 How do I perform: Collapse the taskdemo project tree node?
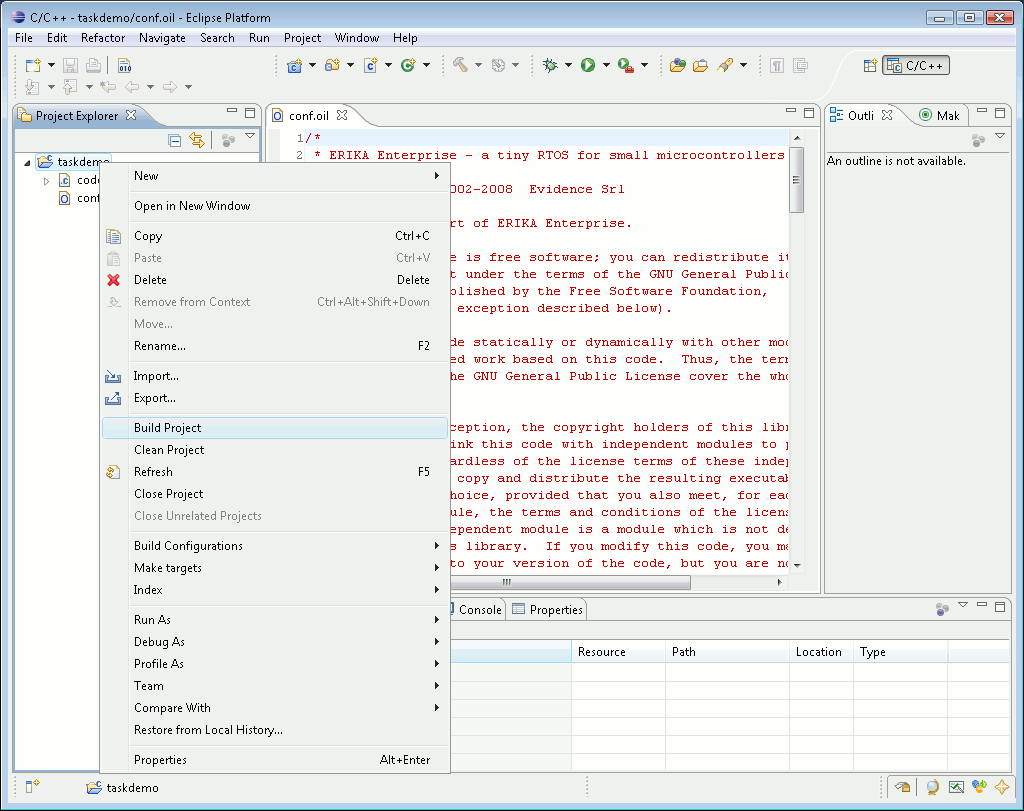tap(27, 163)
